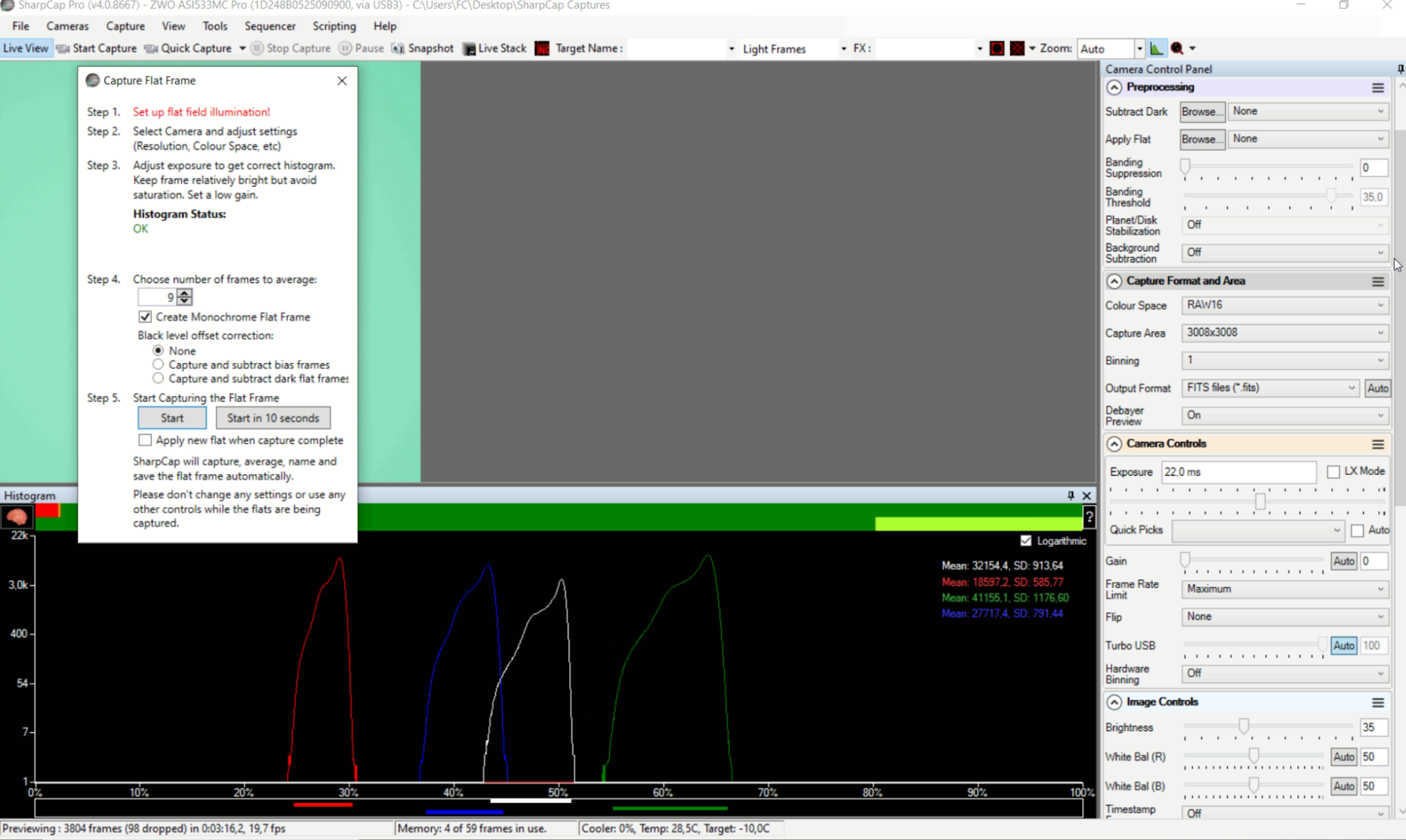Click Start to capture the flat frame
Screen dimensions: 1406x840
point(172,418)
